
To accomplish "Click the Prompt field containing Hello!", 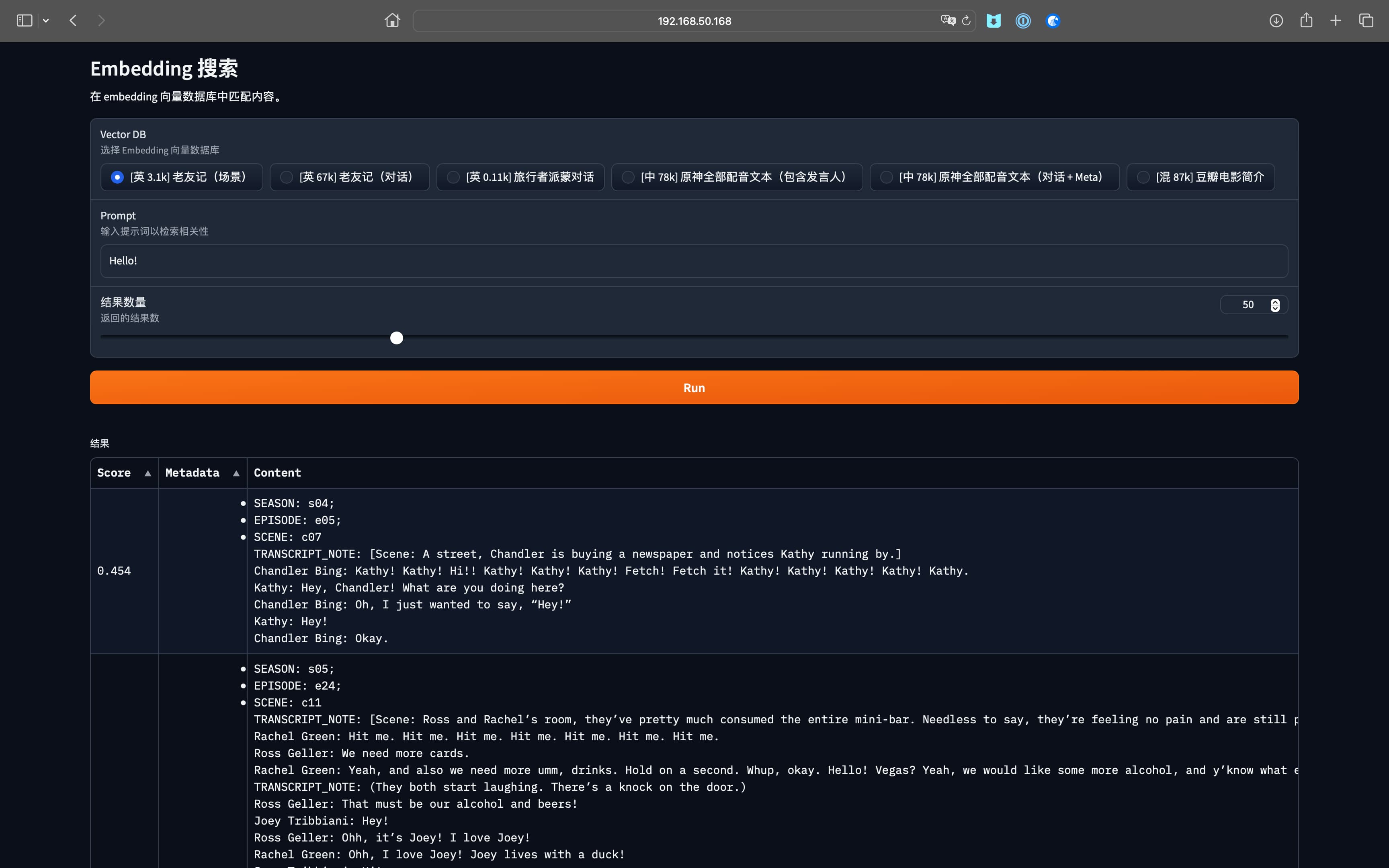I will (x=694, y=261).
